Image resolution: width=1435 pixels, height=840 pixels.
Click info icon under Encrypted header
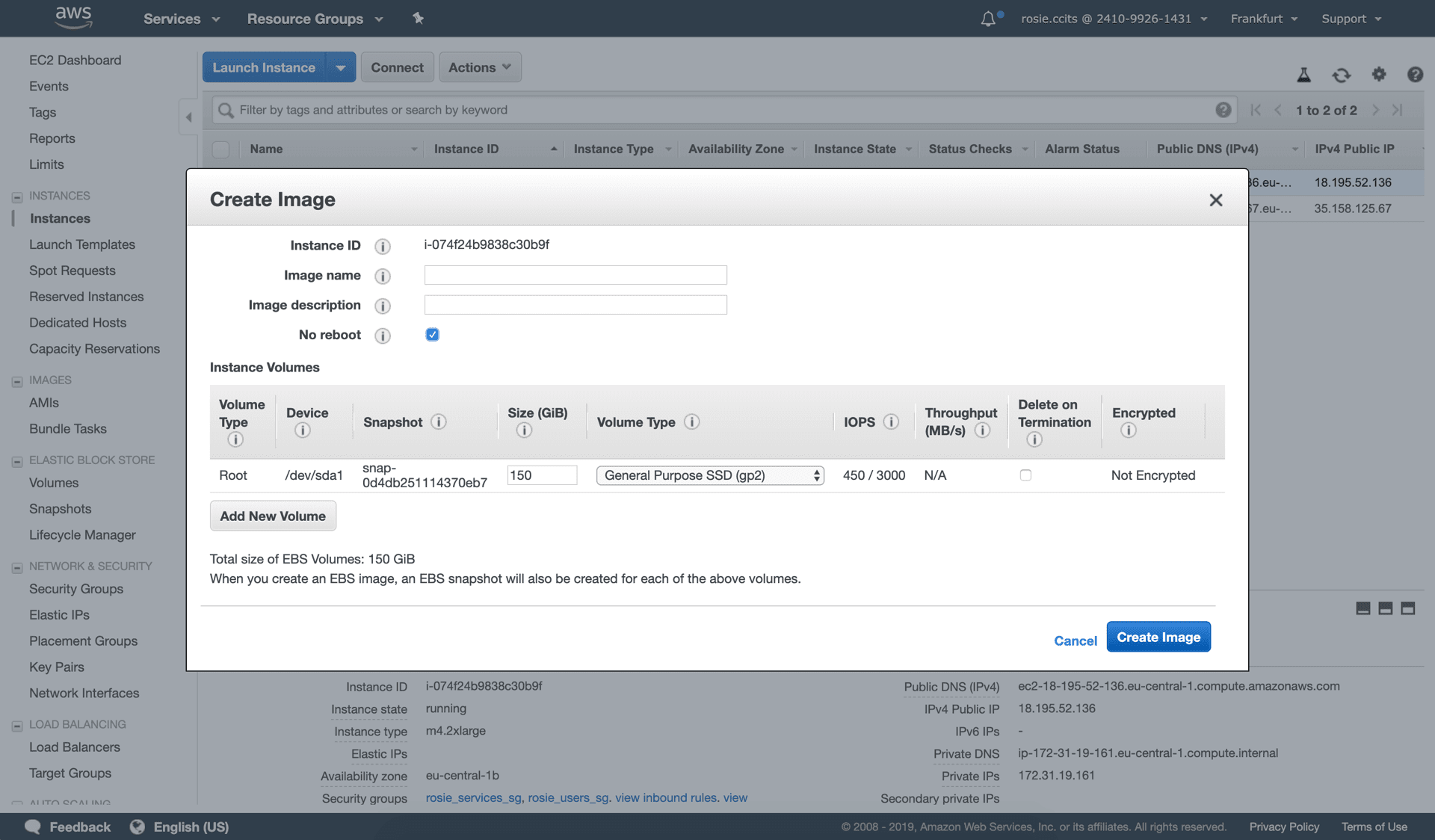[1129, 430]
